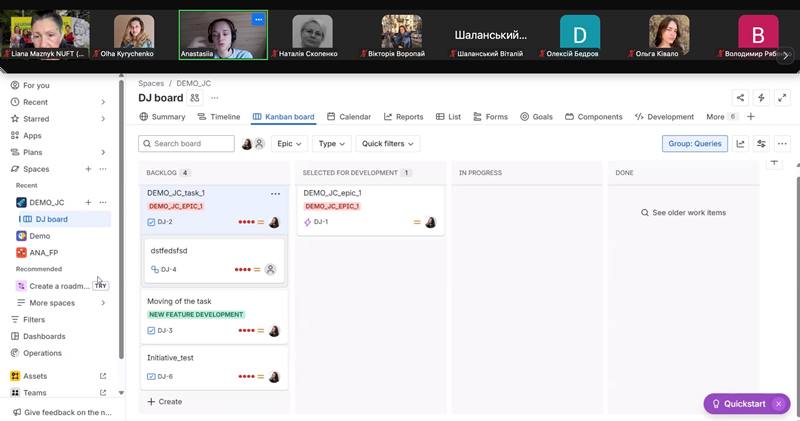Click the plus icon beside DEMO_JC

coord(88,202)
